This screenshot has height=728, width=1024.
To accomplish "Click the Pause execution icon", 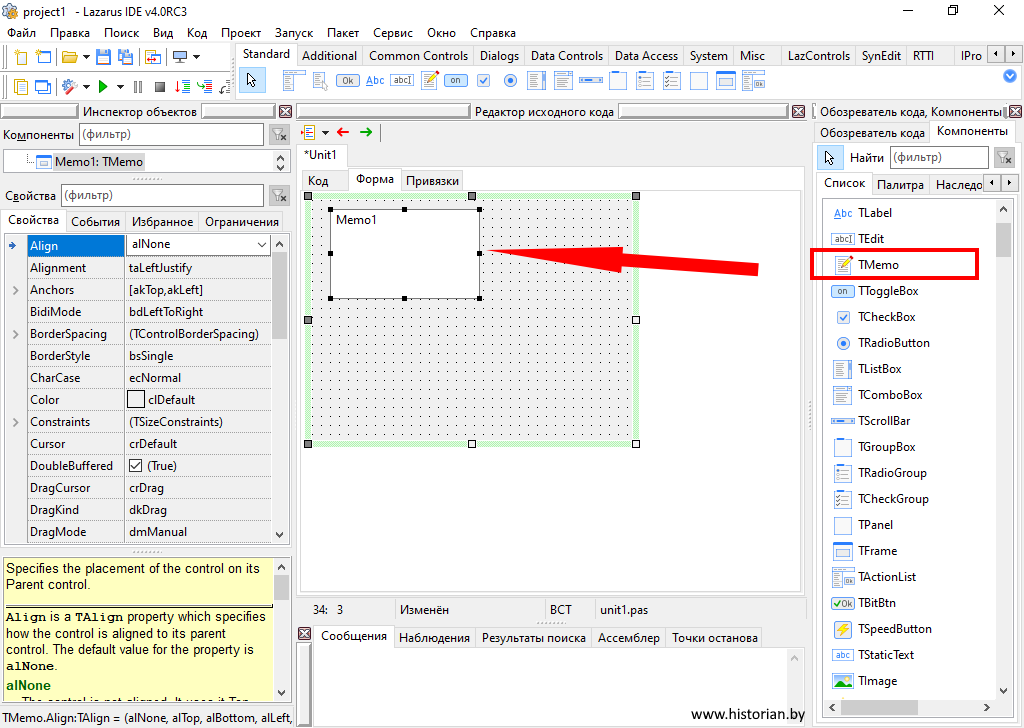I will (138, 87).
